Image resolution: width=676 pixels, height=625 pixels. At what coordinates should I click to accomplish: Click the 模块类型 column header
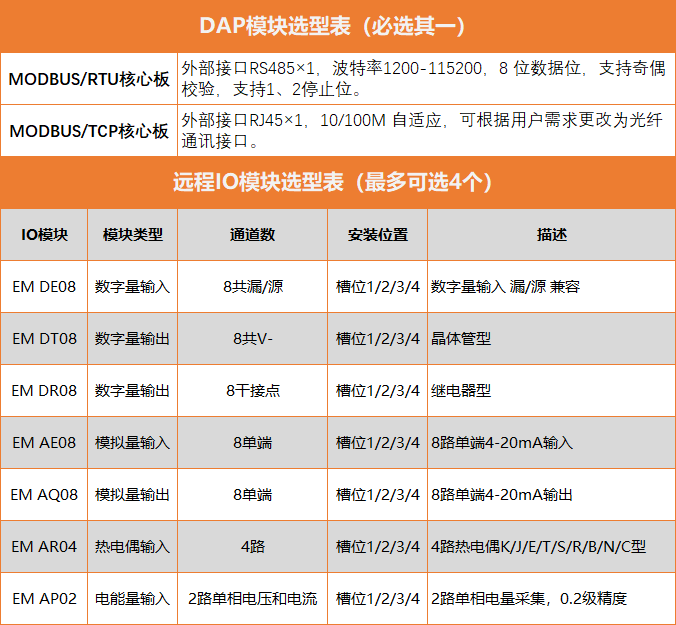[133, 235]
